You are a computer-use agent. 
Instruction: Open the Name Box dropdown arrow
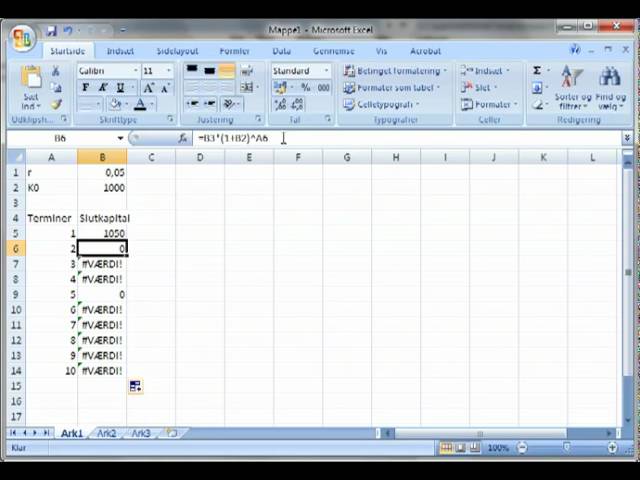(120, 138)
